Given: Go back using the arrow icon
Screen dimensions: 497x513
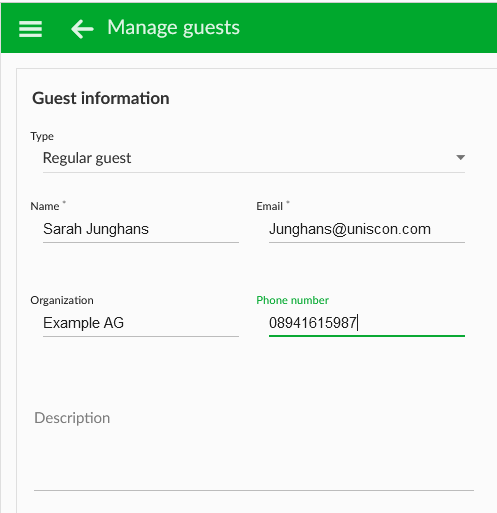Looking at the screenshot, I should pyautogui.click(x=82, y=29).
